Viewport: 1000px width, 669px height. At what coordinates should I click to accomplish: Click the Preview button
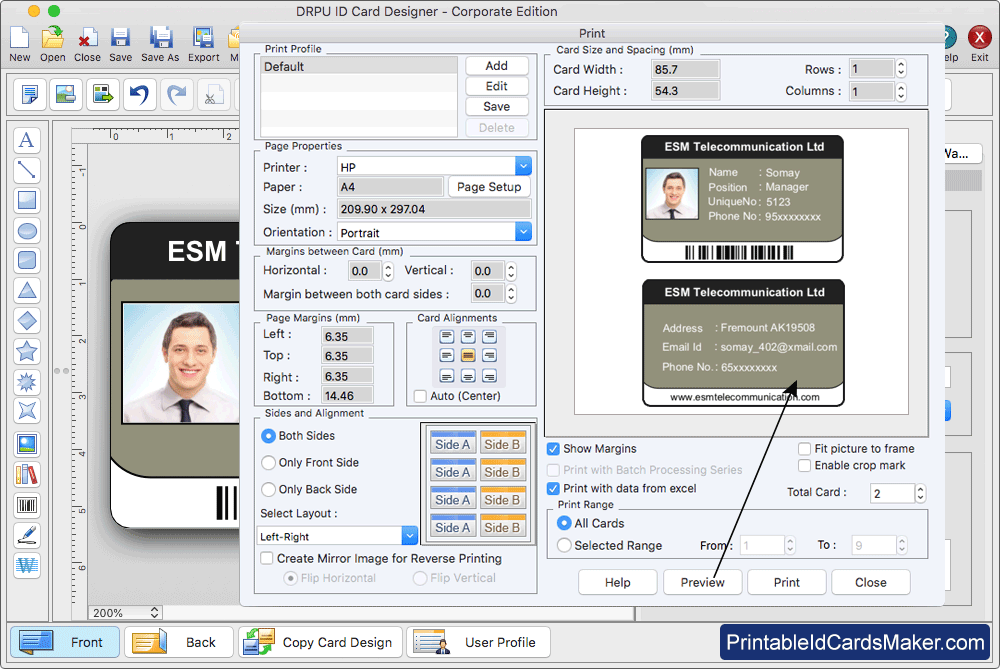point(702,582)
